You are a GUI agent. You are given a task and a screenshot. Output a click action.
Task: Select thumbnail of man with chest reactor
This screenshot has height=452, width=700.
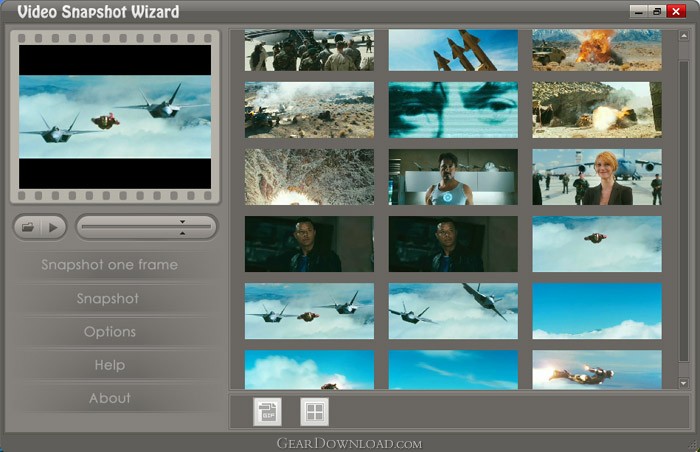tap(453, 177)
